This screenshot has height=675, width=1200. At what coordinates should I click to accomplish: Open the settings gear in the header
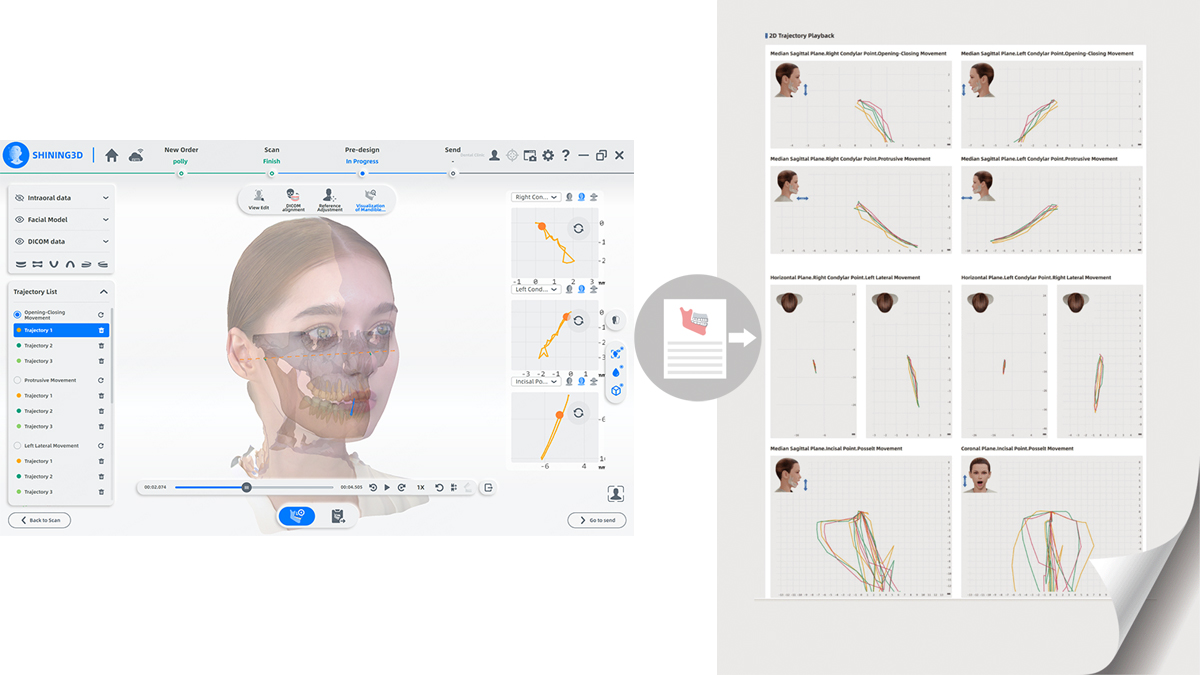pos(548,155)
